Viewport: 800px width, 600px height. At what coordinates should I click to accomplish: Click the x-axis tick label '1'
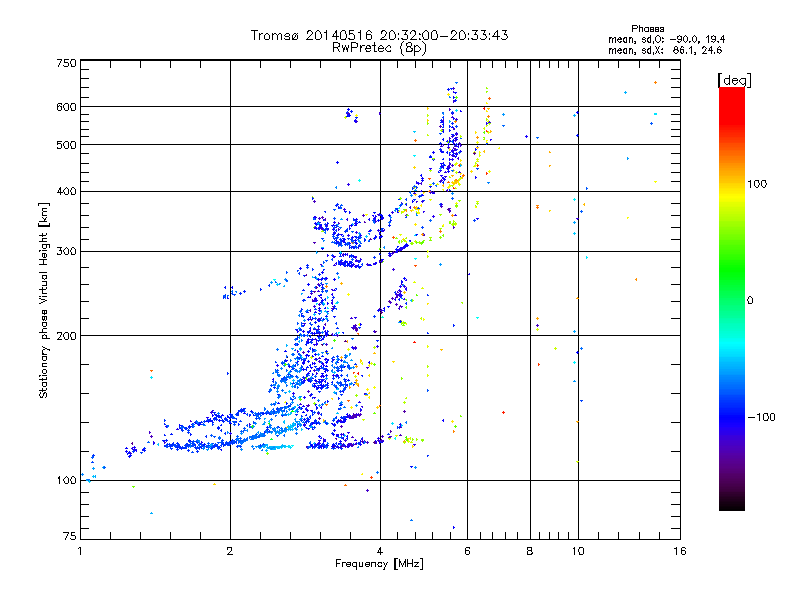[80, 551]
